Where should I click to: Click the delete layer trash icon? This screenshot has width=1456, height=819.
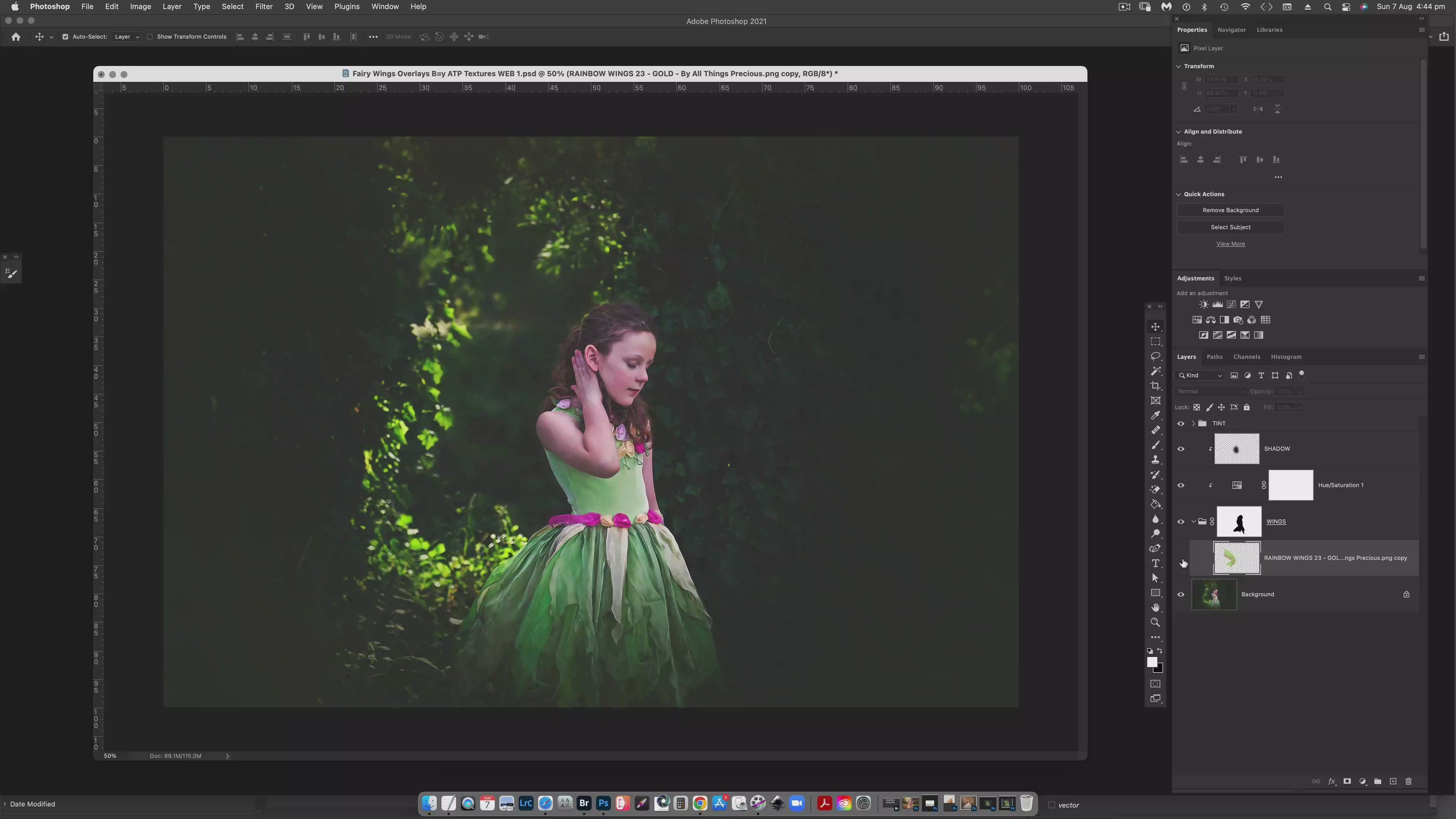[1408, 781]
